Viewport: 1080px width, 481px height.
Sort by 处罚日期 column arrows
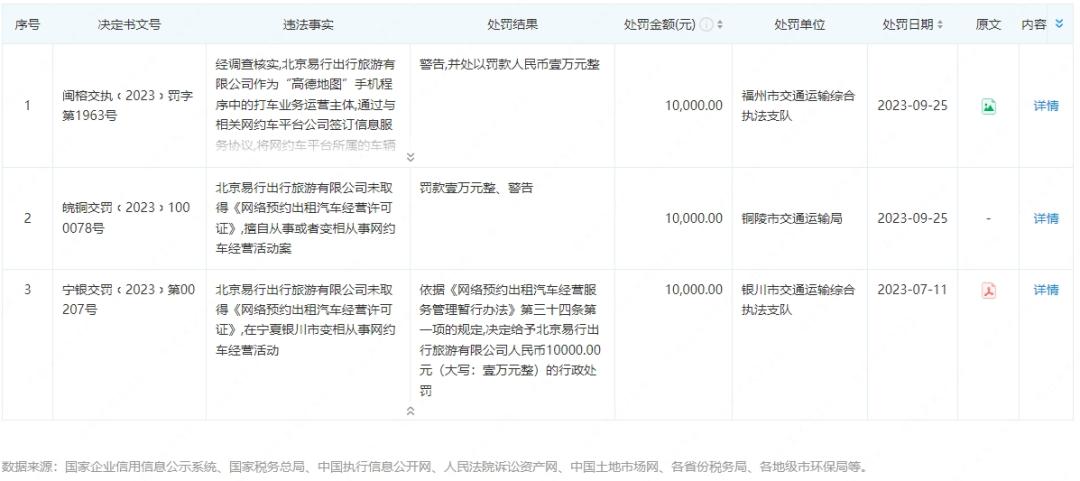[939, 25]
